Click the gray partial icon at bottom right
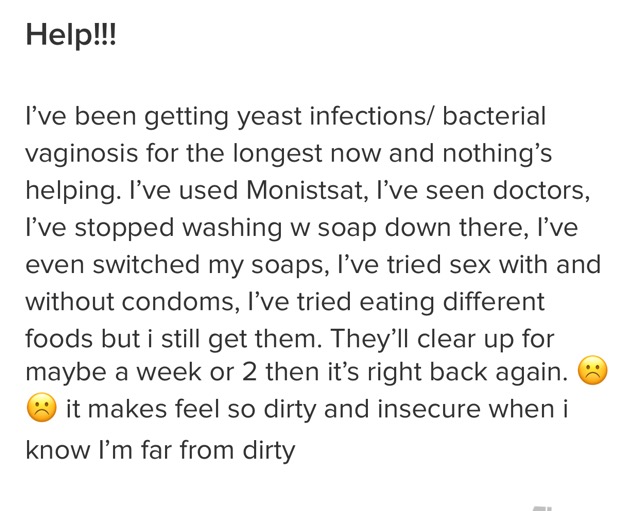640x511 pixels. pyautogui.click(x=543, y=509)
